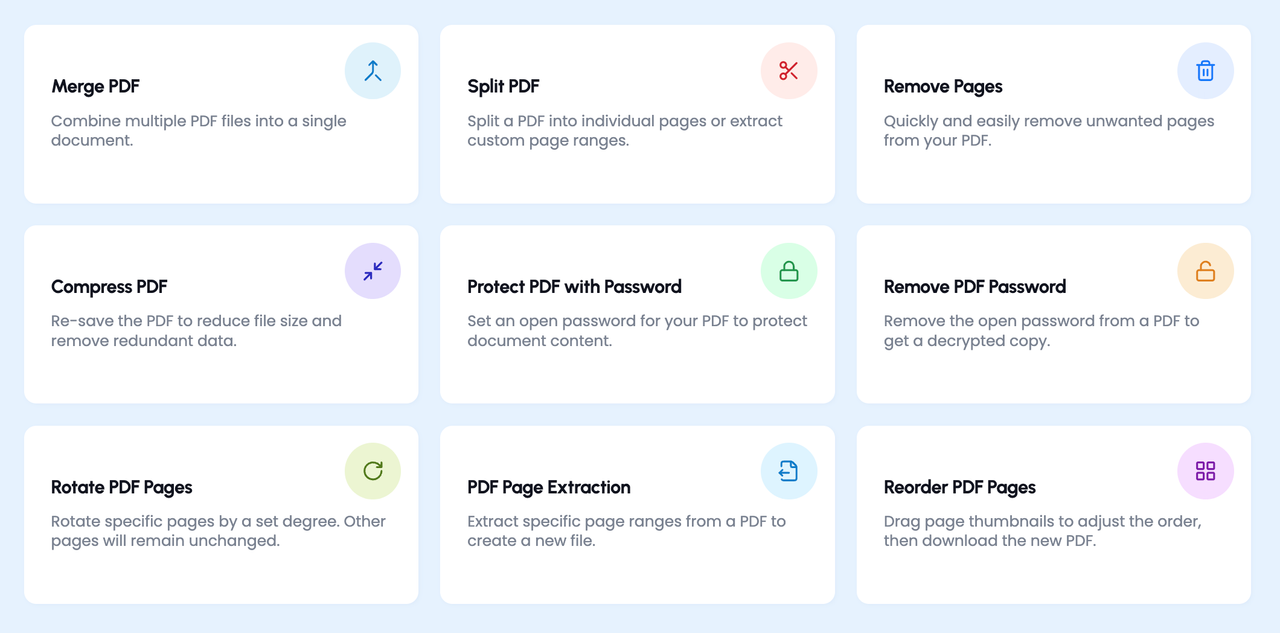Open the PDF Page Extraction title
1280x633 pixels.
tap(548, 488)
